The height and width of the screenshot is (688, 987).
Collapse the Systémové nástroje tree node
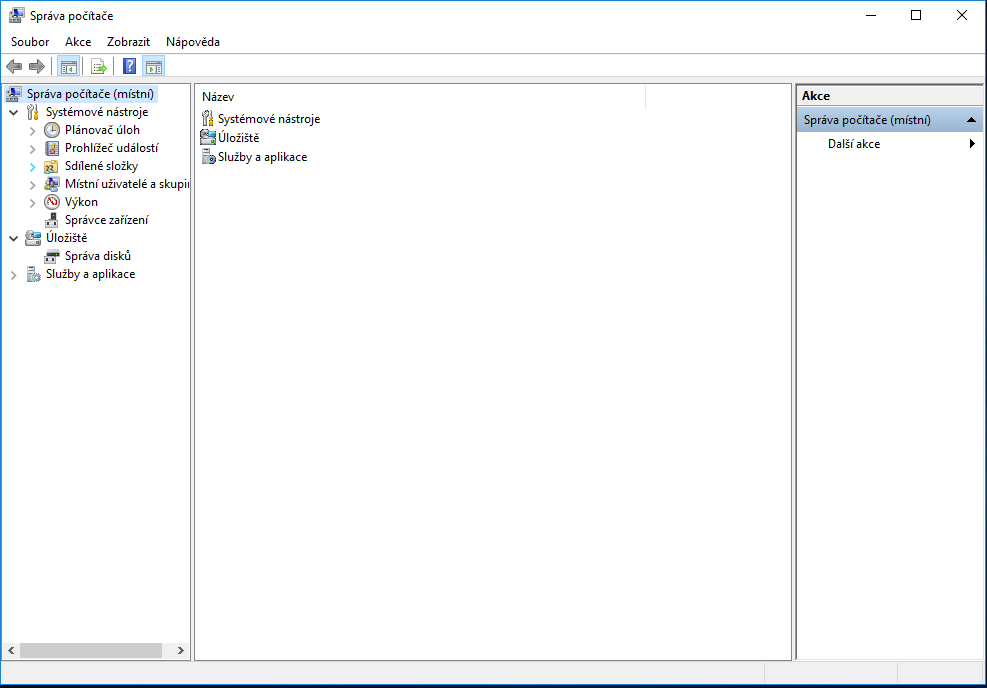[x=14, y=113]
